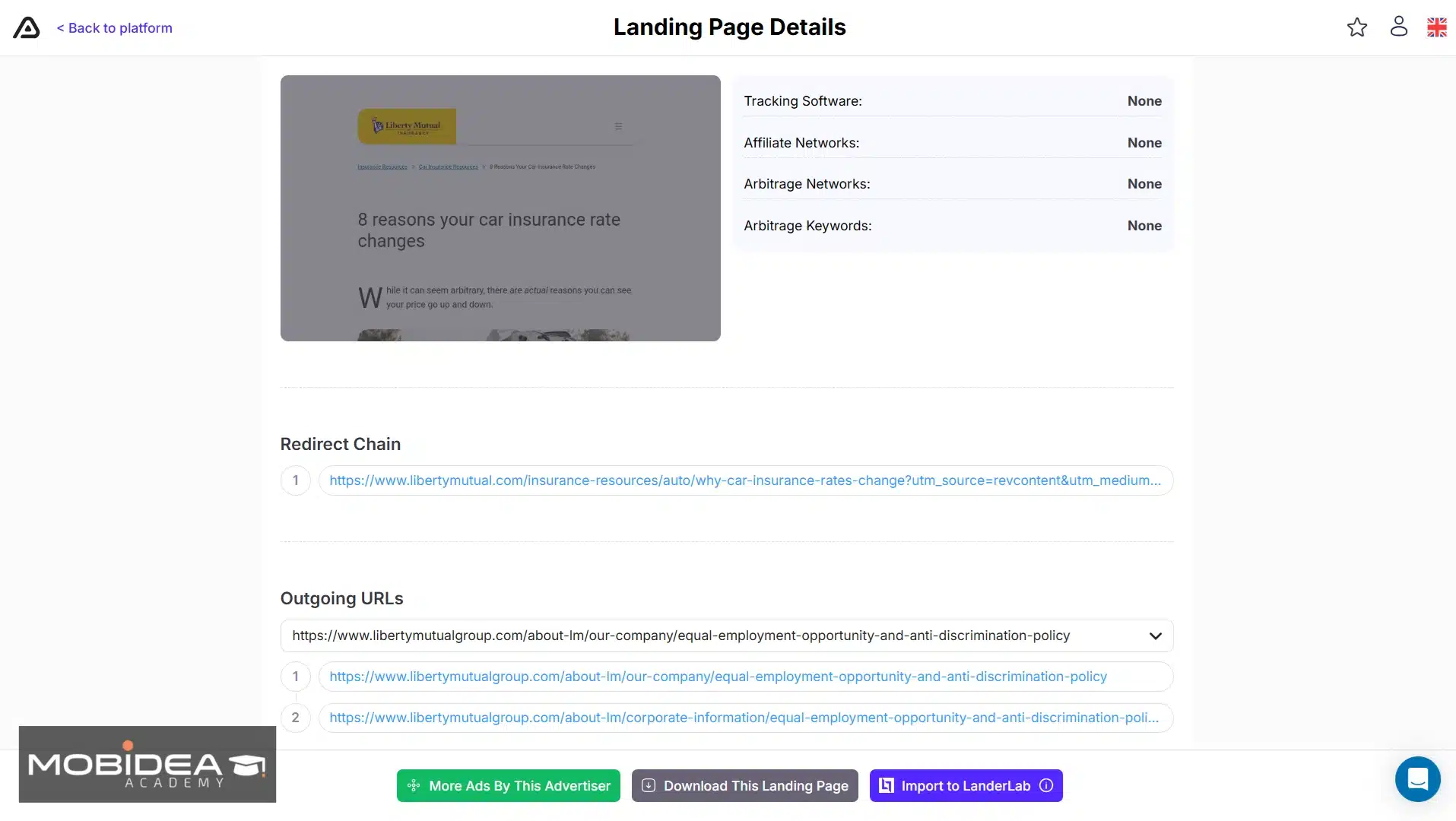Screen dimensions: 1456x821
Task: Select the Arbitrage Networks None value
Action: [1144, 184]
